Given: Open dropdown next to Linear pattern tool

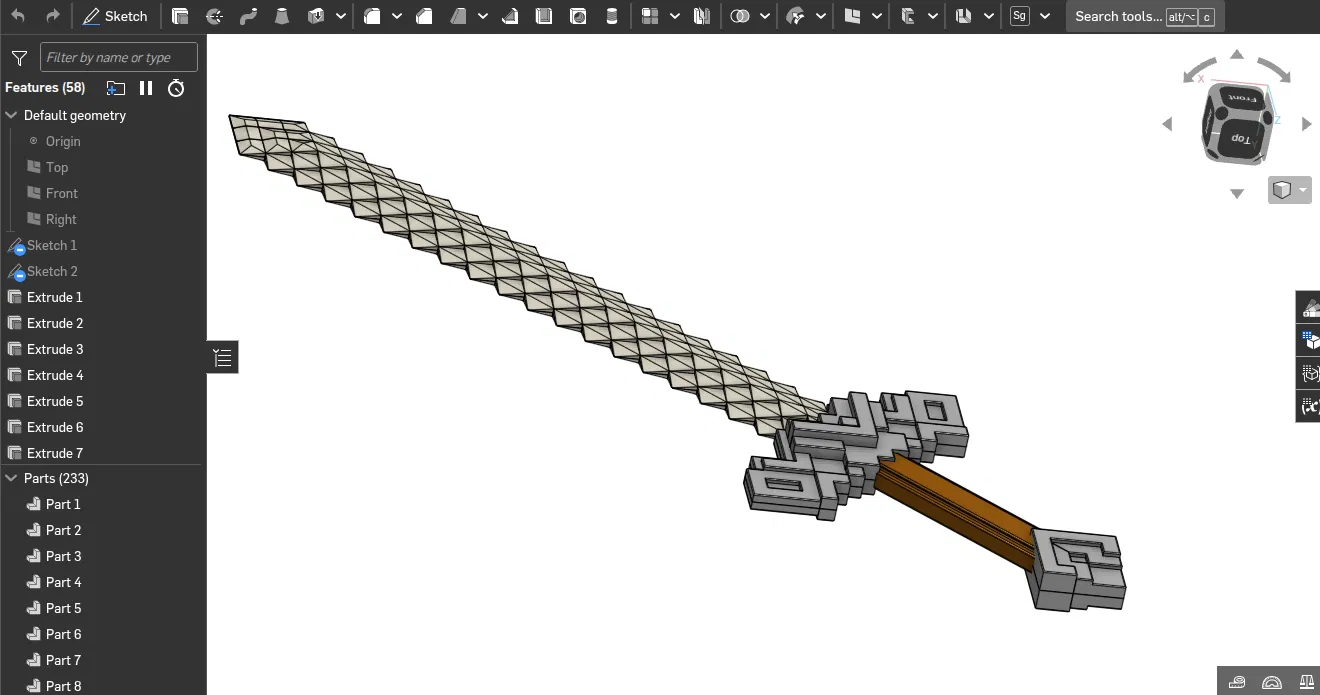Looking at the screenshot, I should pos(675,16).
